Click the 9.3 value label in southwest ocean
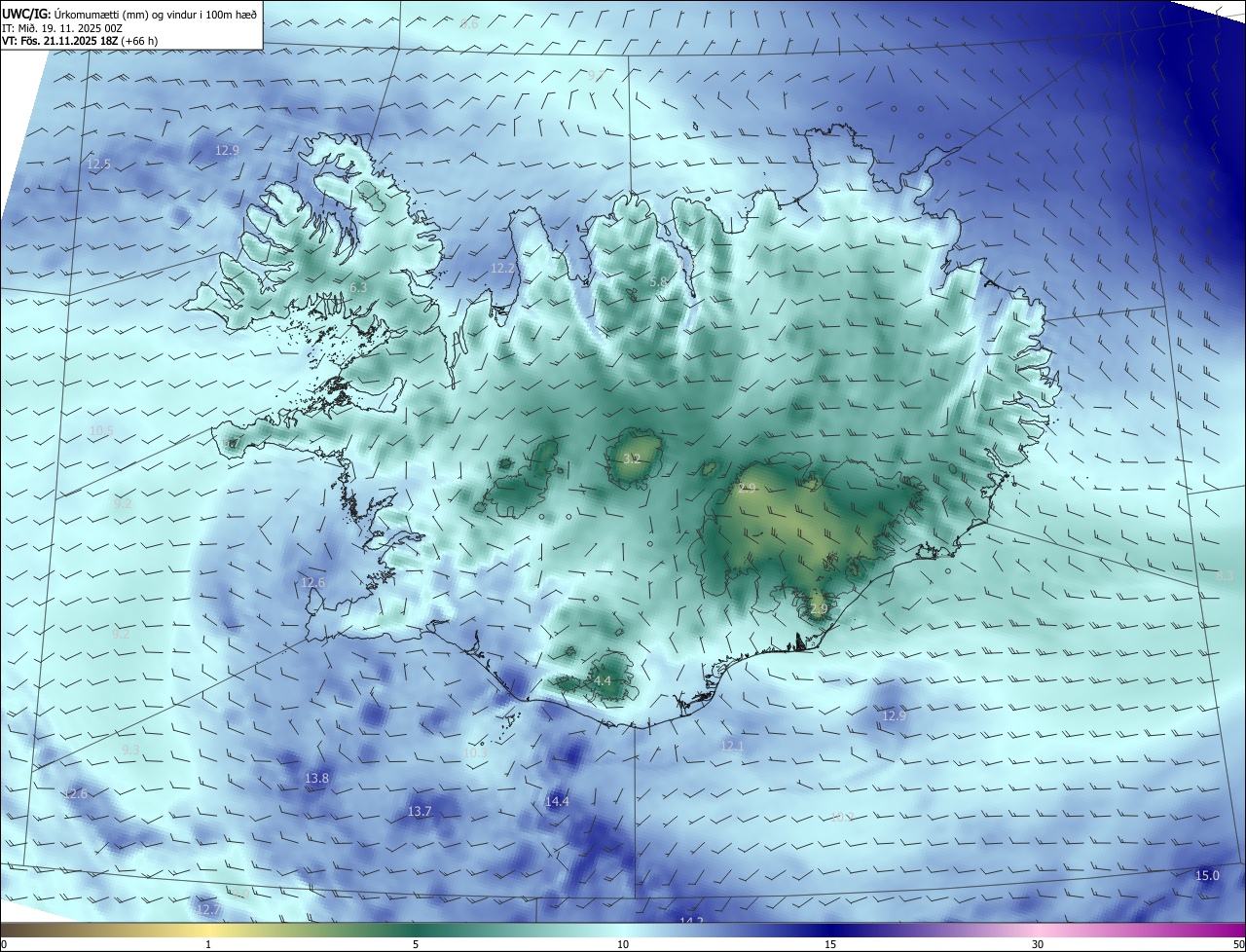The width and height of the screenshot is (1246, 952). 130,750
